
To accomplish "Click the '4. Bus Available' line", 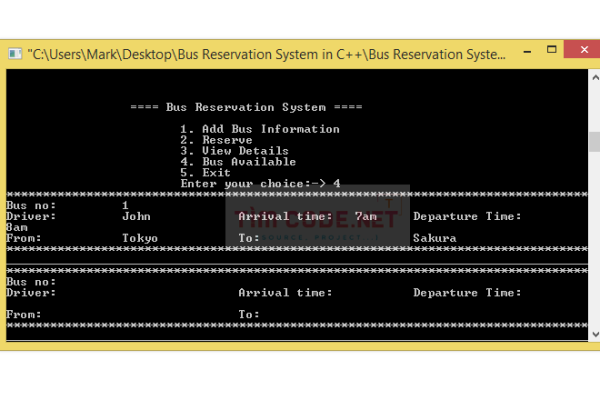I will pos(238,162).
